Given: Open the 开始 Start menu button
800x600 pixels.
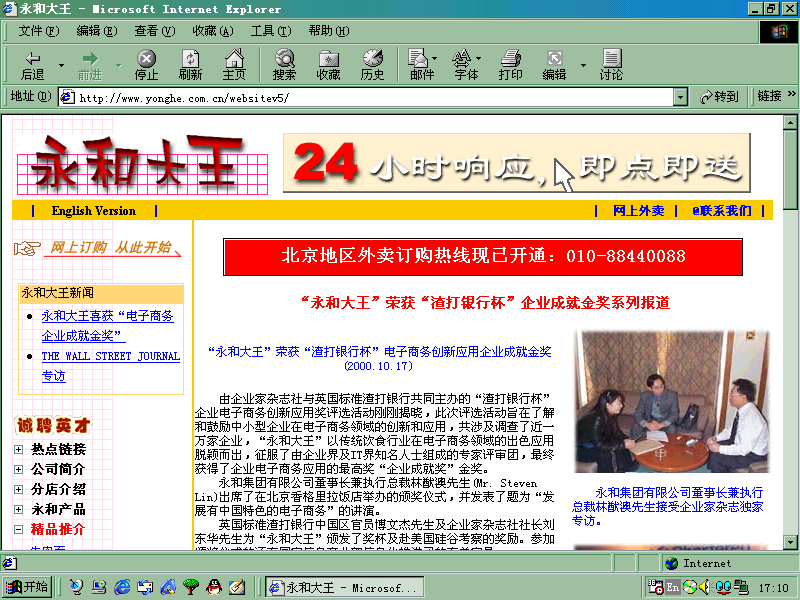Looking at the screenshot, I should (x=27, y=587).
